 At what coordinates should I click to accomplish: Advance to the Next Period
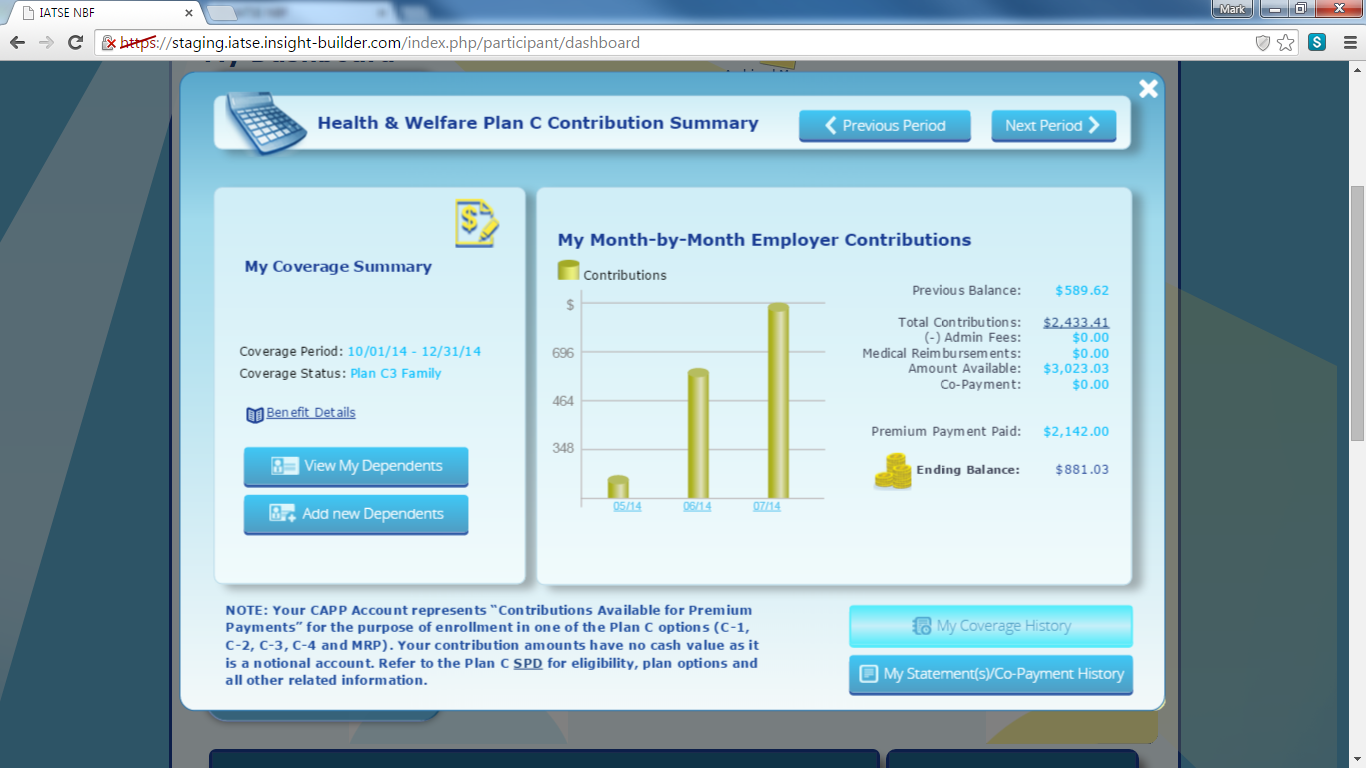pos(1053,126)
